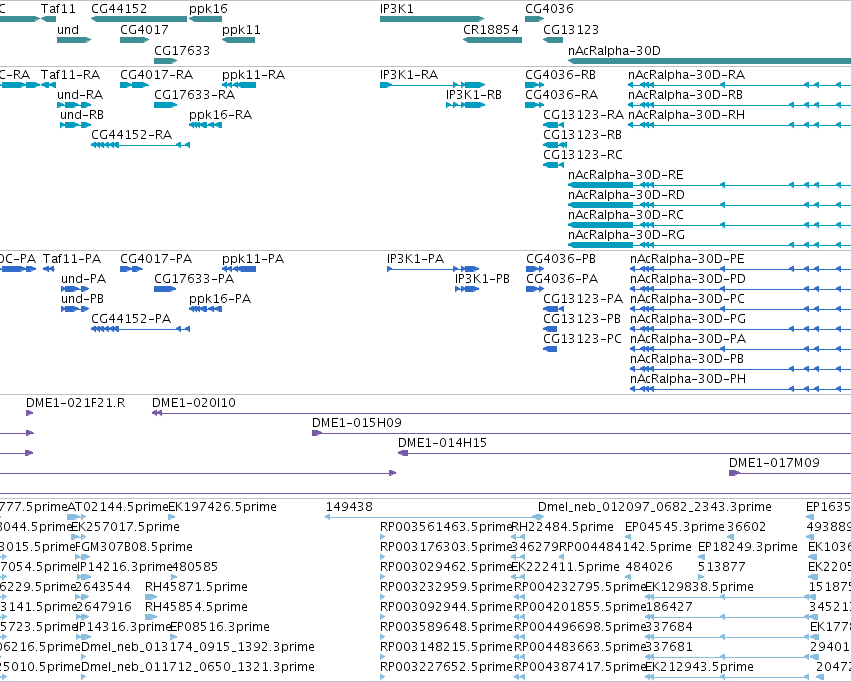Viewport: 851px width, 682px height.
Task: Click the DME1-014H15 BAC label
Action: pos(442,443)
